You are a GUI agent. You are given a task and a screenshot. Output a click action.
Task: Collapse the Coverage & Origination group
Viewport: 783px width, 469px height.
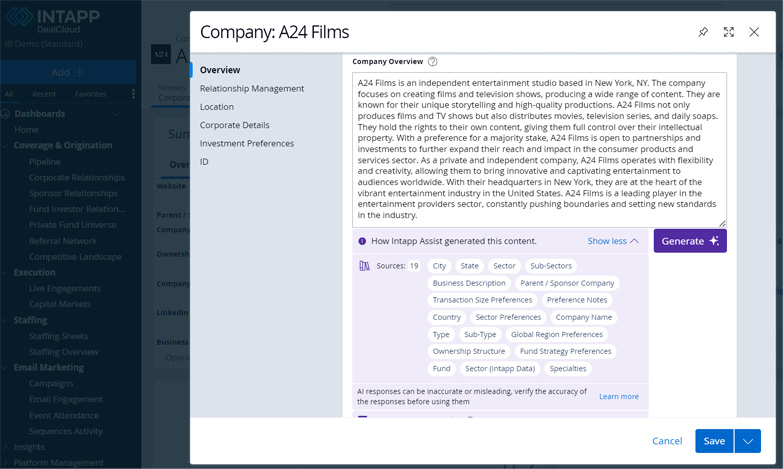(x=5, y=146)
